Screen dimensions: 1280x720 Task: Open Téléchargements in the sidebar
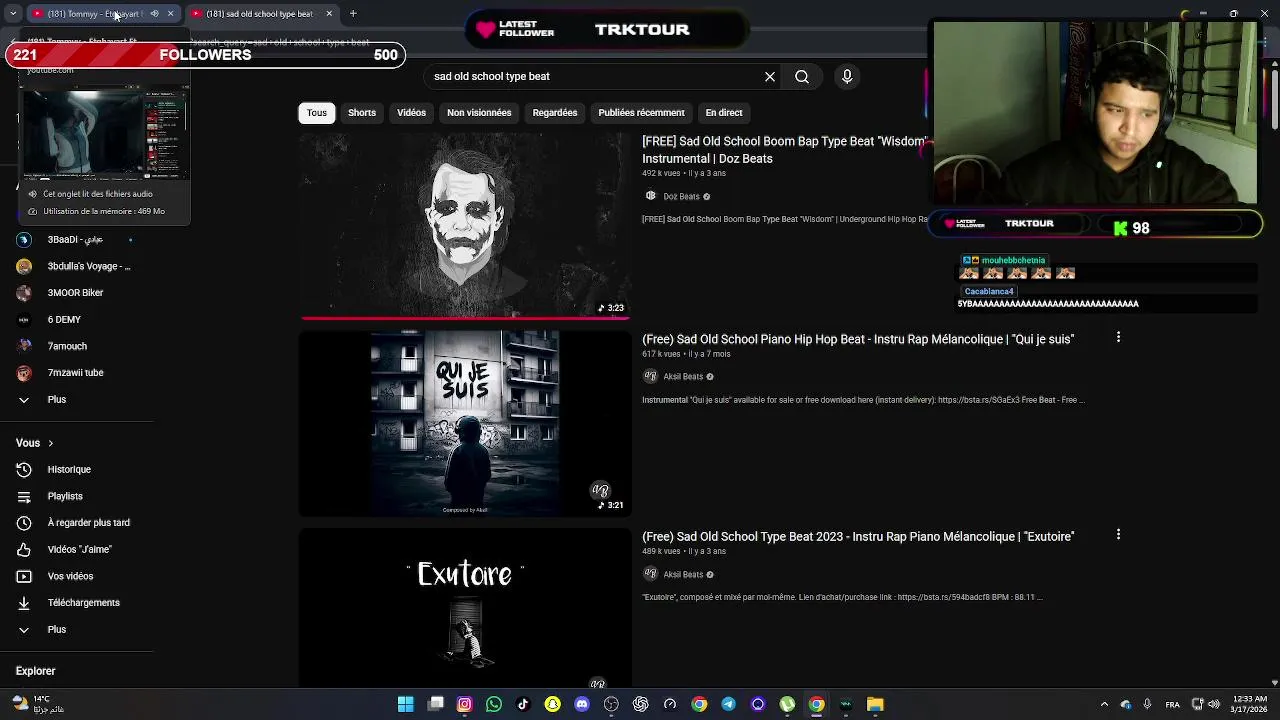point(83,602)
